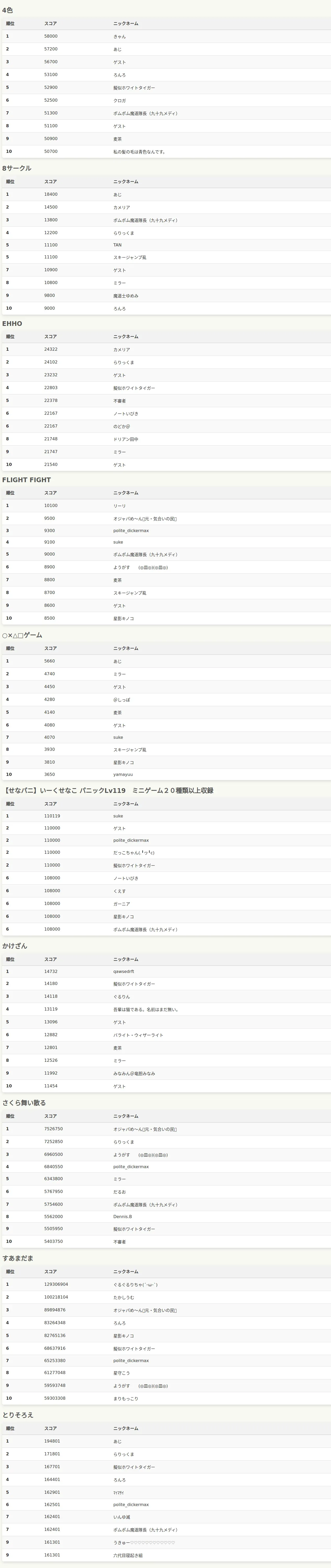Click the すあまだま section heading
331x1568 pixels.
pos(18,1258)
